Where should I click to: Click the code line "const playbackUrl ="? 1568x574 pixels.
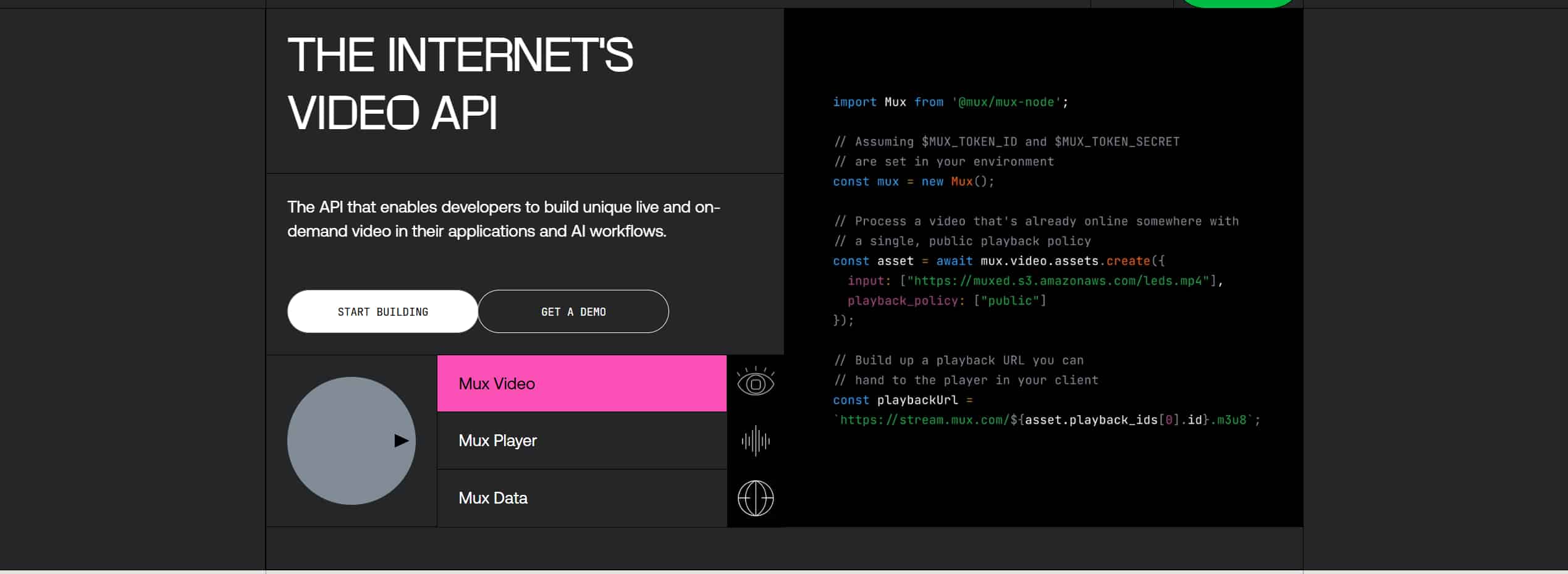coord(903,400)
